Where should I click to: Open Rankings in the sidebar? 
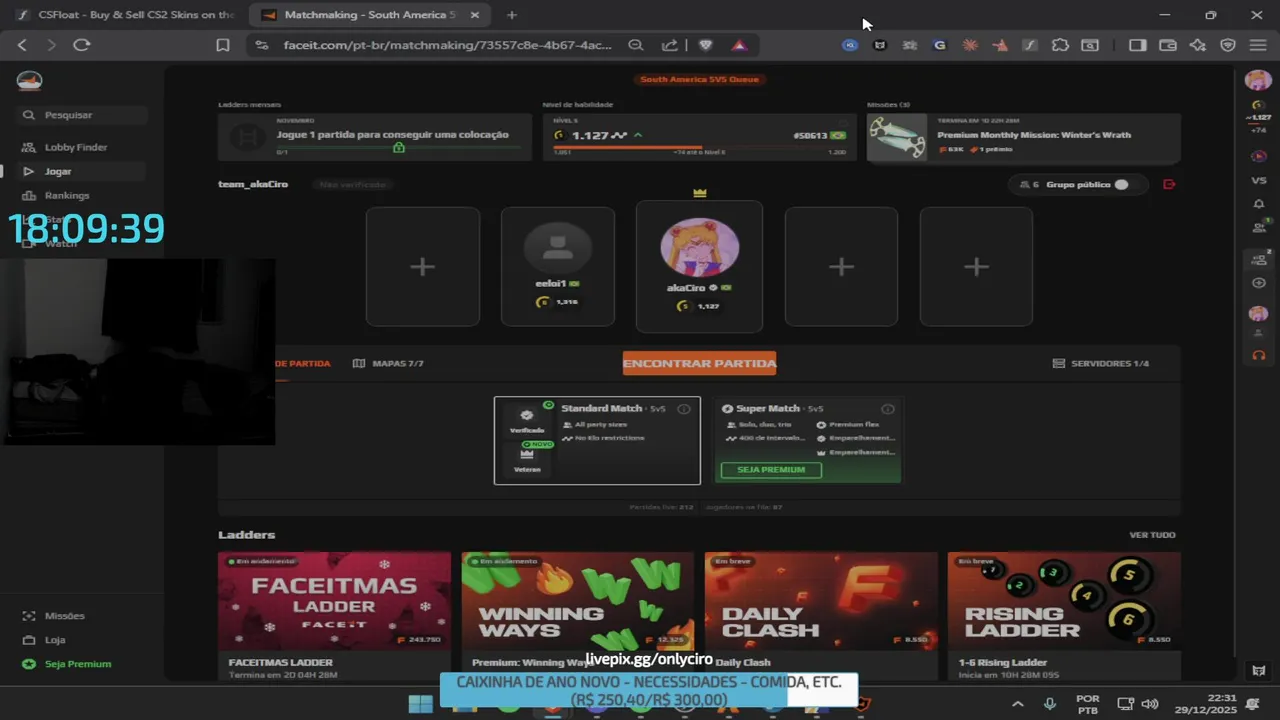(67, 195)
